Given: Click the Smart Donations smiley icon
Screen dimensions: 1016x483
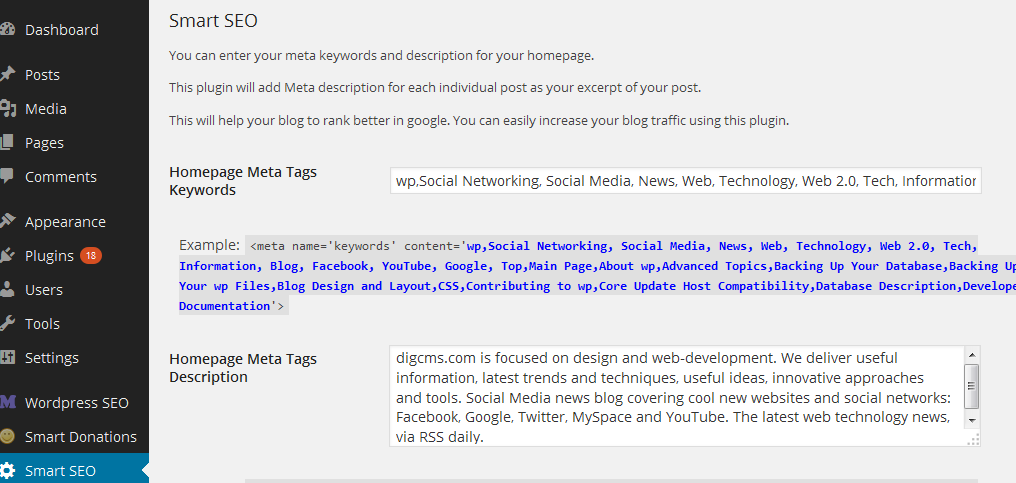Looking at the screenshot, I should tap(7, 436).
